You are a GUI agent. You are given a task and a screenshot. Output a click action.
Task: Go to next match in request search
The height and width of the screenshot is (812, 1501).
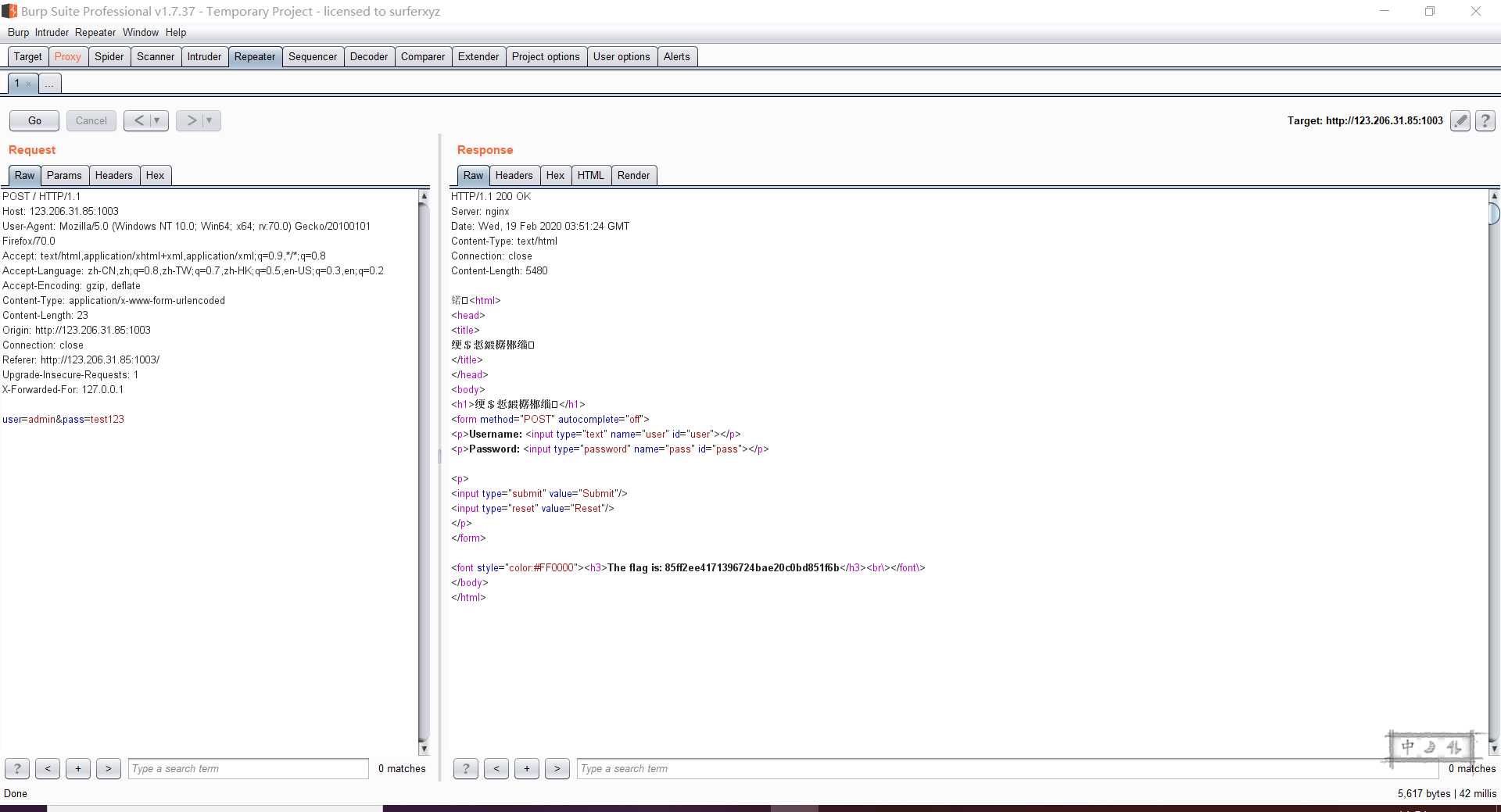pyautogui.click(x=109, y=768)
